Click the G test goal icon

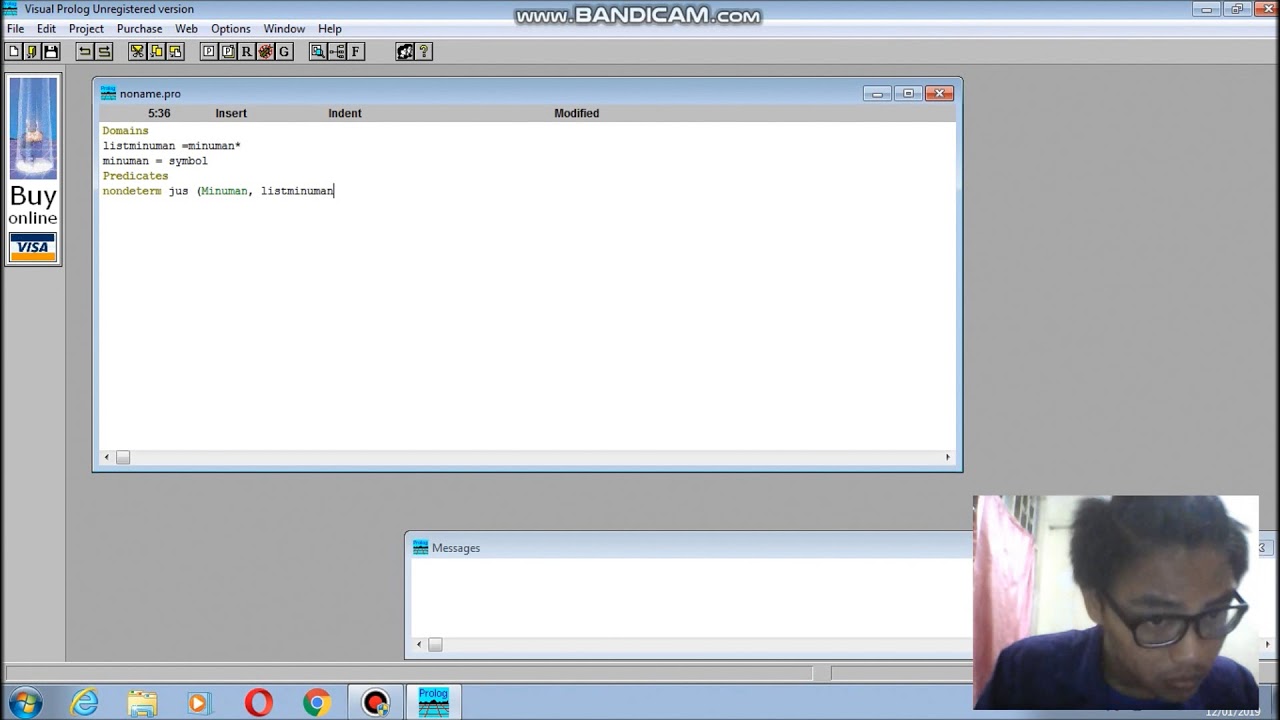[283, 51]
